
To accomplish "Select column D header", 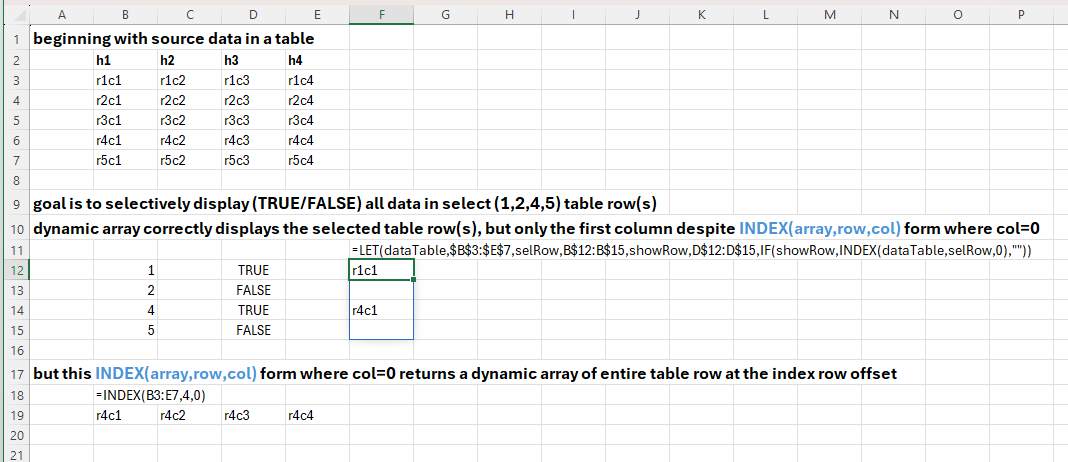I will (254, 14).
